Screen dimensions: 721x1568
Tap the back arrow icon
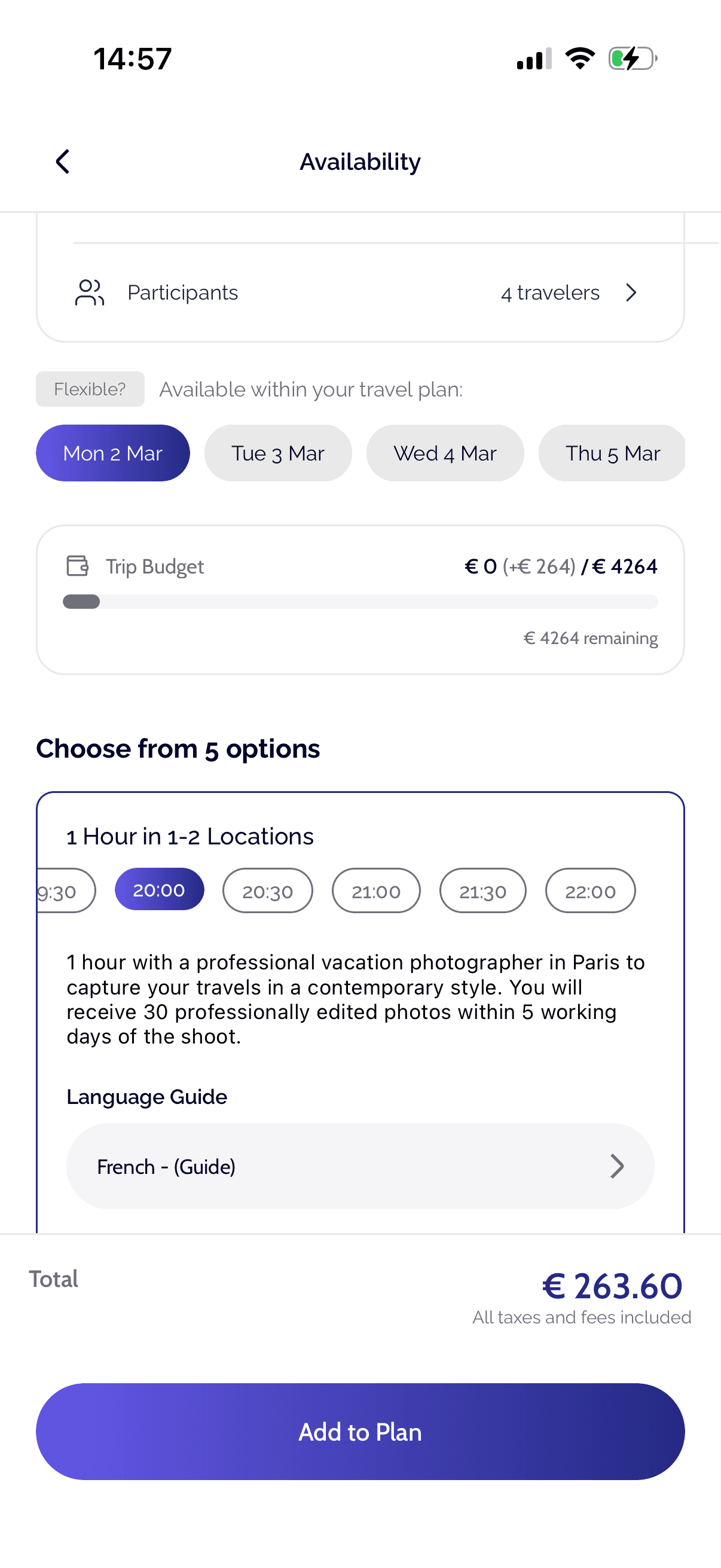click(63, 161)
